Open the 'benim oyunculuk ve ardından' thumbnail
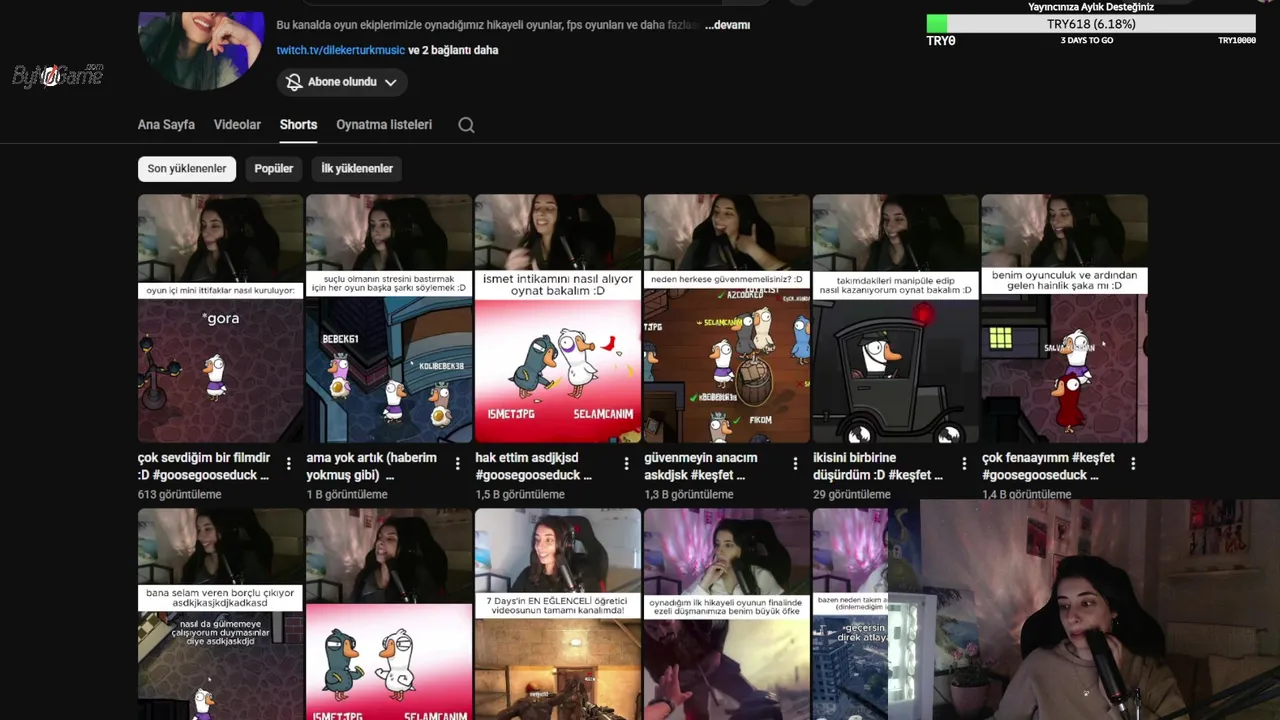 [x=1065, y=318]
